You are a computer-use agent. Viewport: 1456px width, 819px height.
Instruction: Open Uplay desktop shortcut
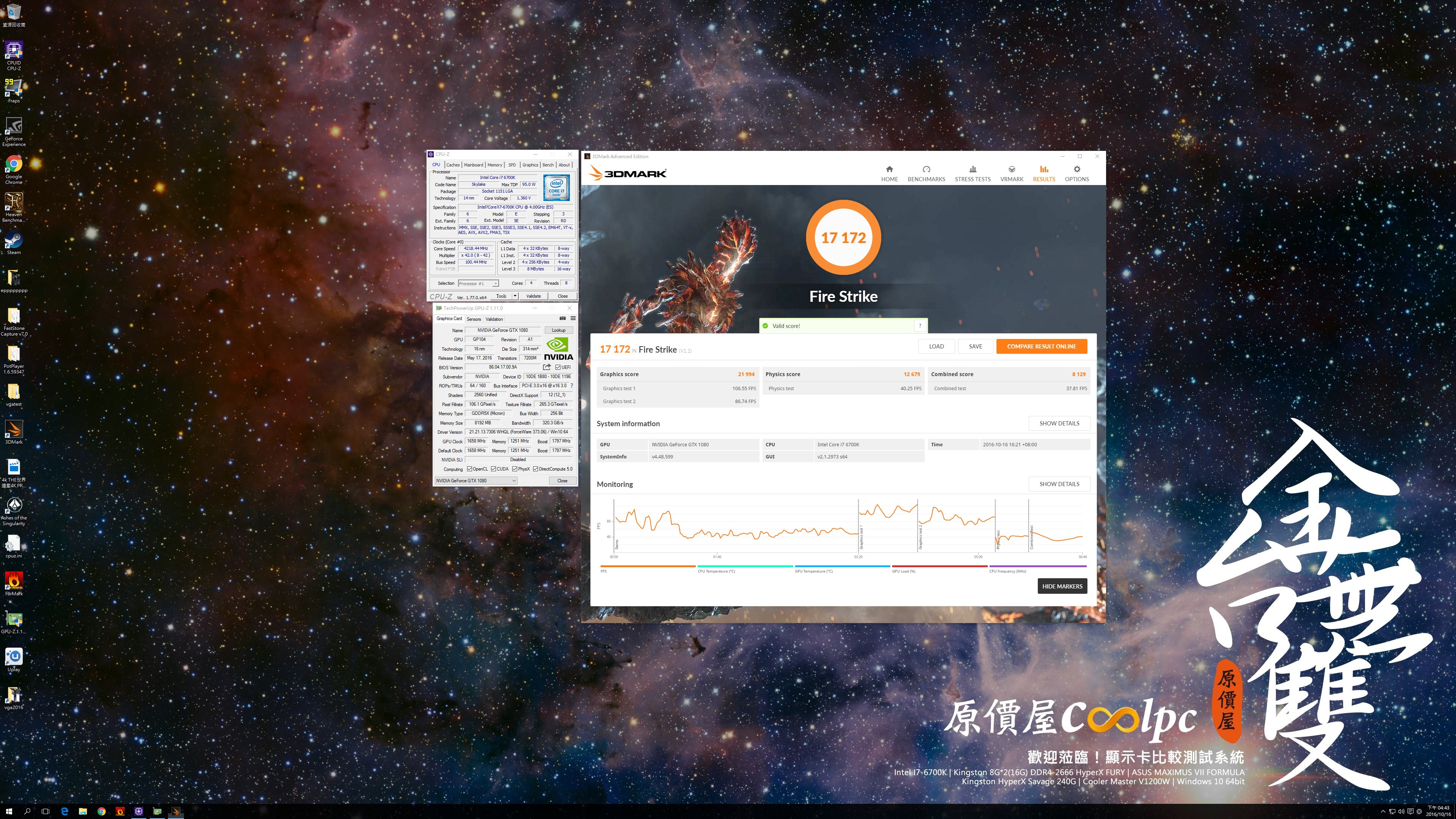point(14,660)
